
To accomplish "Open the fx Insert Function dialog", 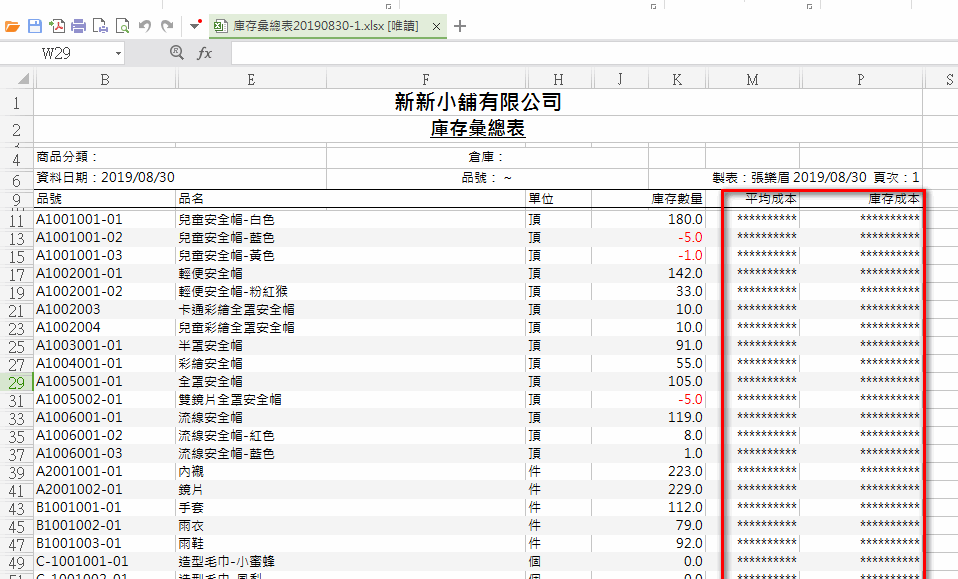I will pyautogui.click(x=204, y=53).
